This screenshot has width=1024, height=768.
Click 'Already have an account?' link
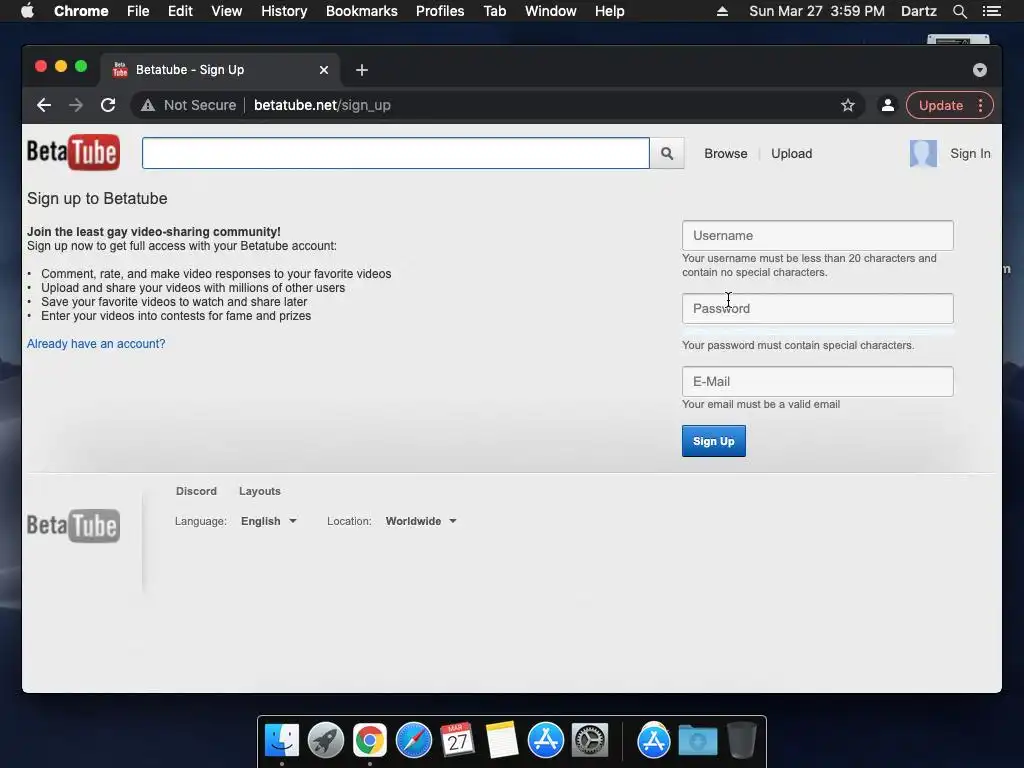click(x=96, y=344)
